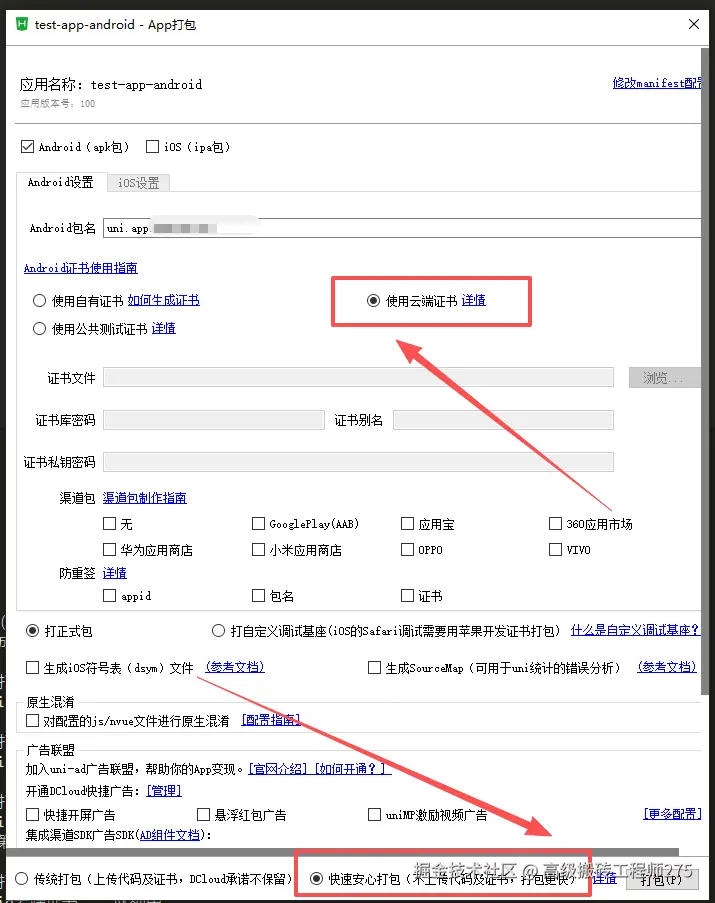Open 详情 link beside 使用公共测试证书
Screen dimensions: 715x903
point(163,329)
